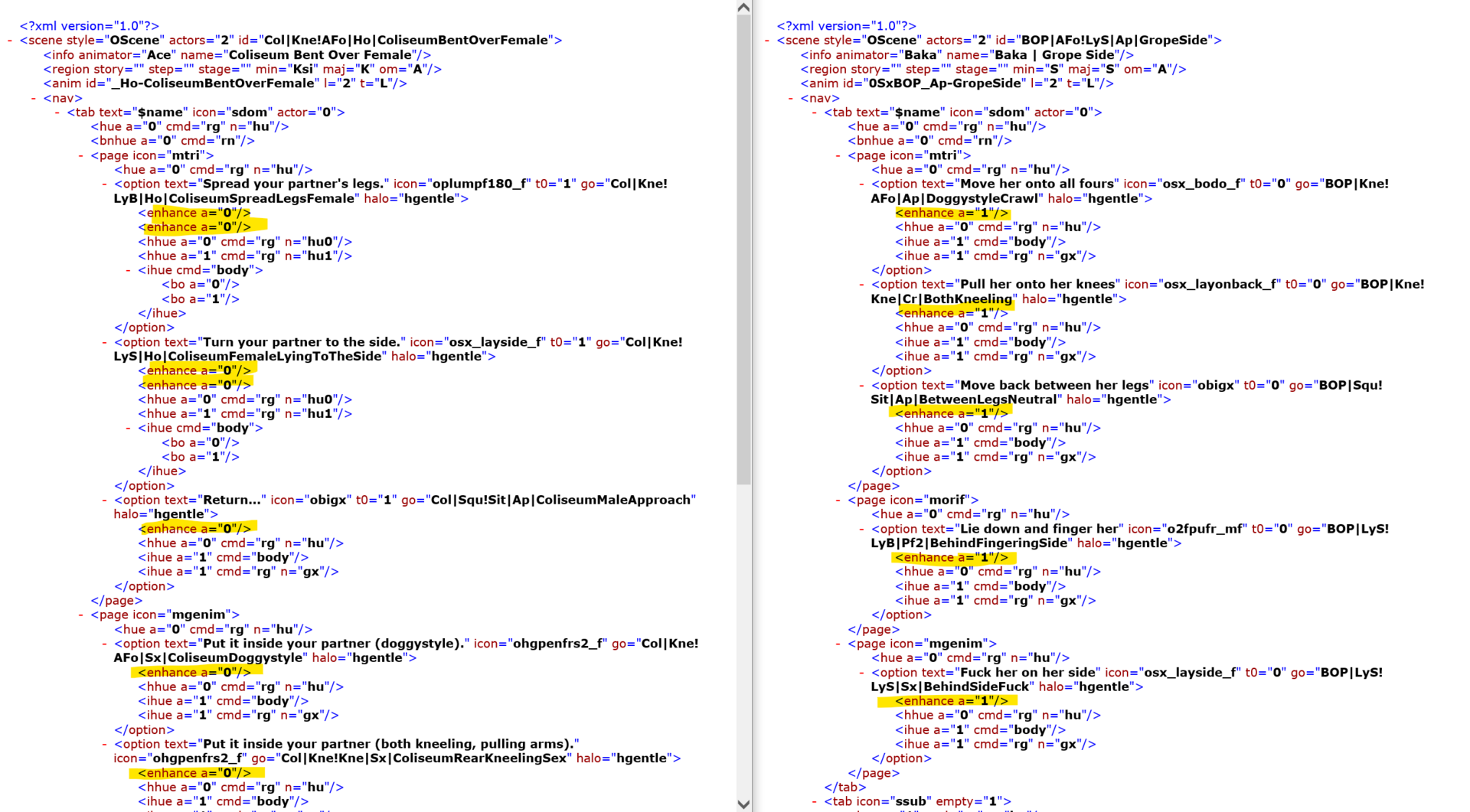Click highlighted enhance a="1" under BetweenLegsNeutral option

(x=952, y=413)
